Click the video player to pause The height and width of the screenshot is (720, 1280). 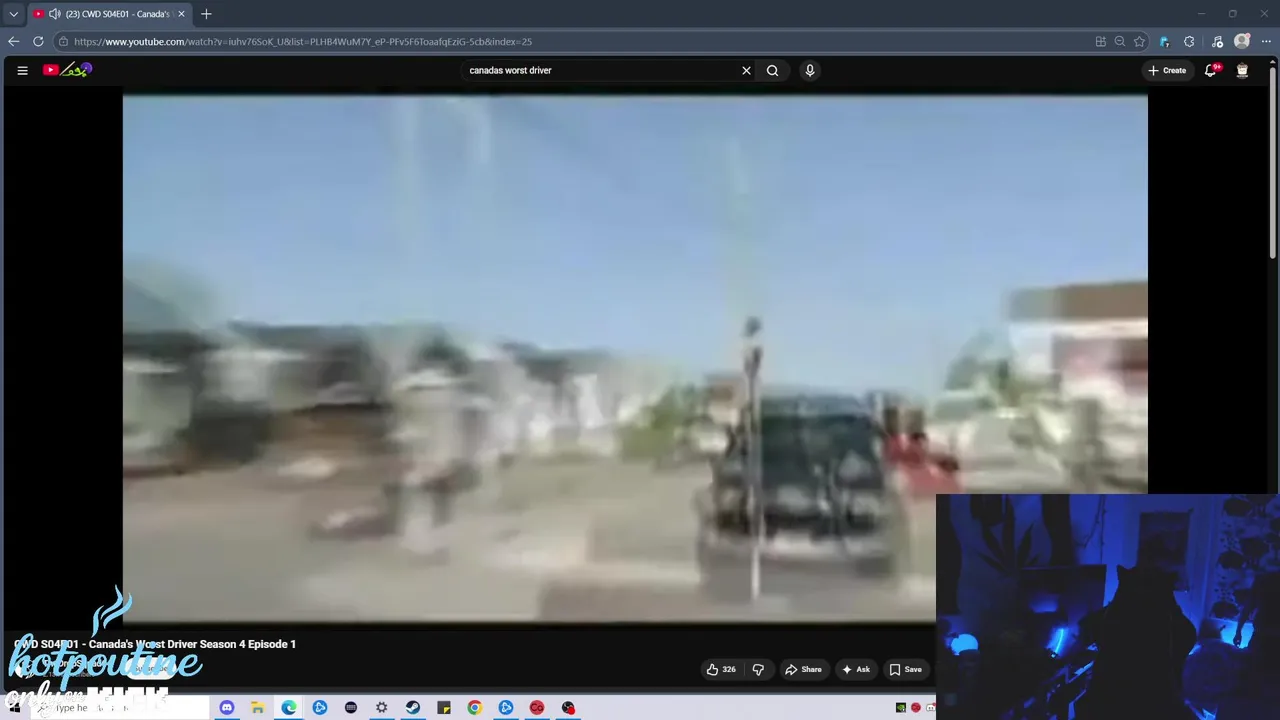coord(635,358)
